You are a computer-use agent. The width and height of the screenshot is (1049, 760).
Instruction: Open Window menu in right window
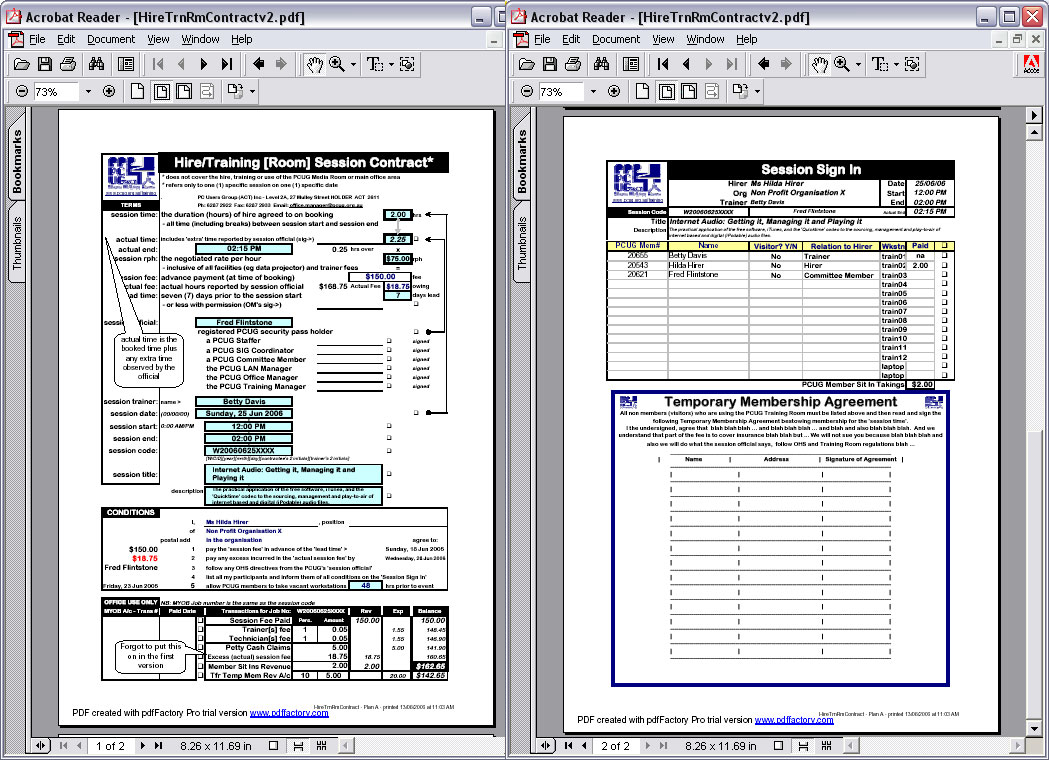pos(705,39)
